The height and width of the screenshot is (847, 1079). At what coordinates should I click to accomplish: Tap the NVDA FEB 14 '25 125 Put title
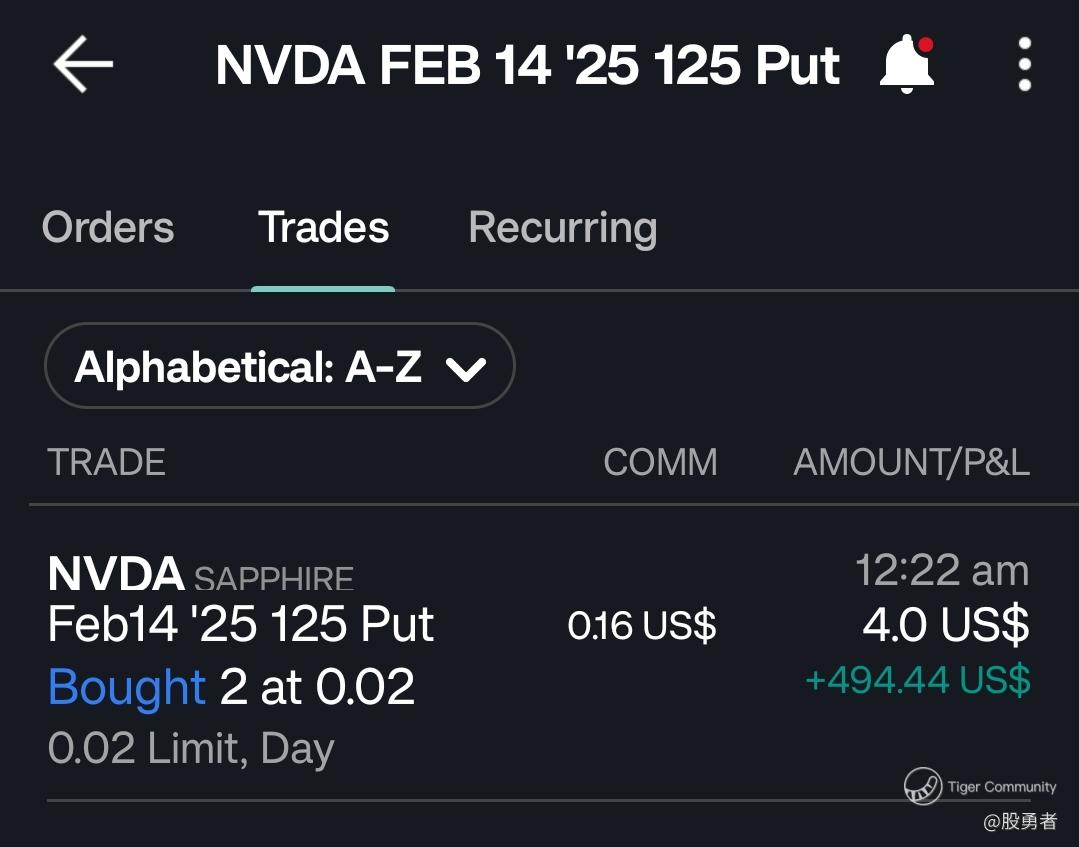(x=527, y=66)
